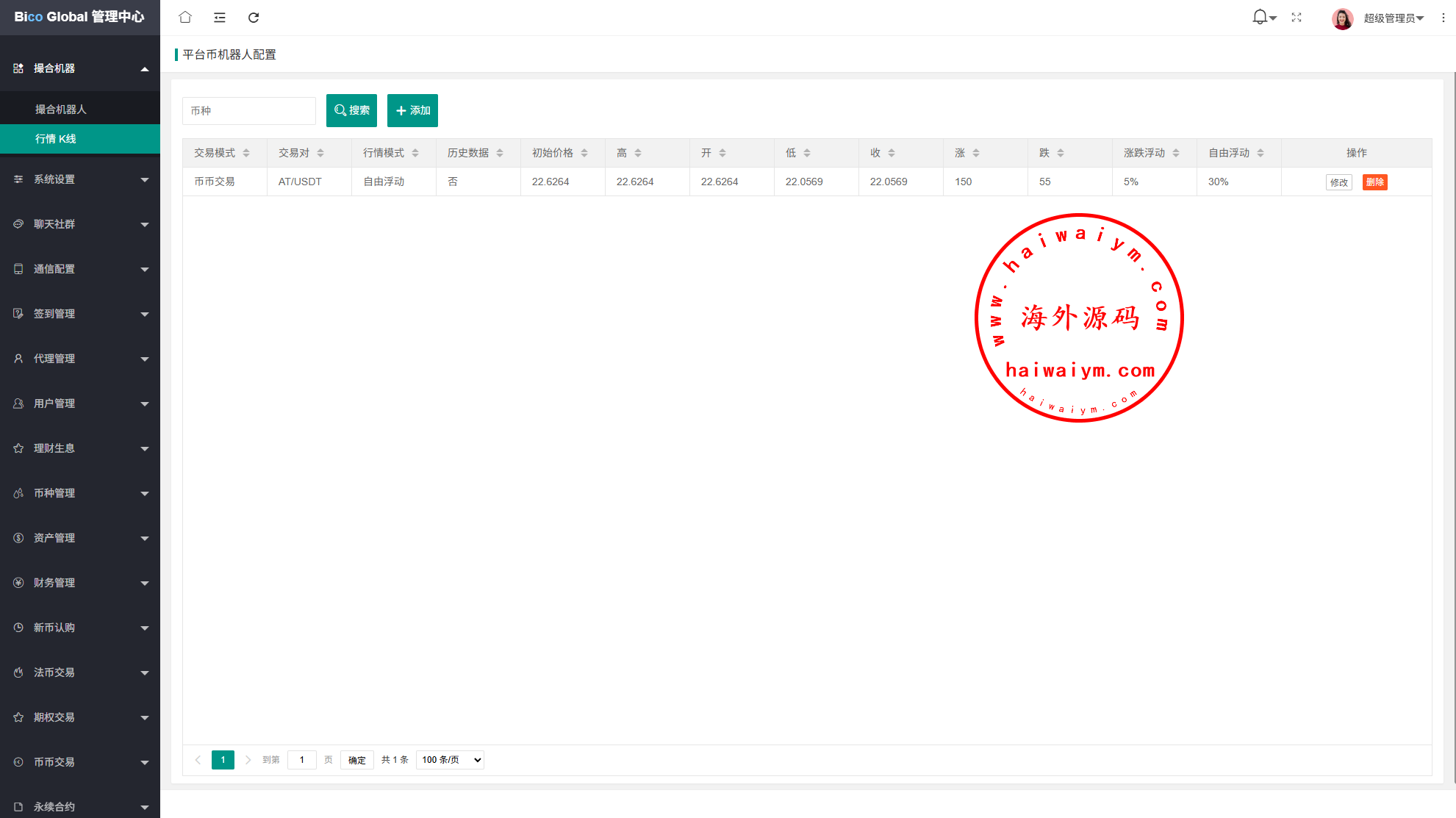Open the vertical three-dot menu
This screenshot has width=1456, height=818.
coord(1443,17)
